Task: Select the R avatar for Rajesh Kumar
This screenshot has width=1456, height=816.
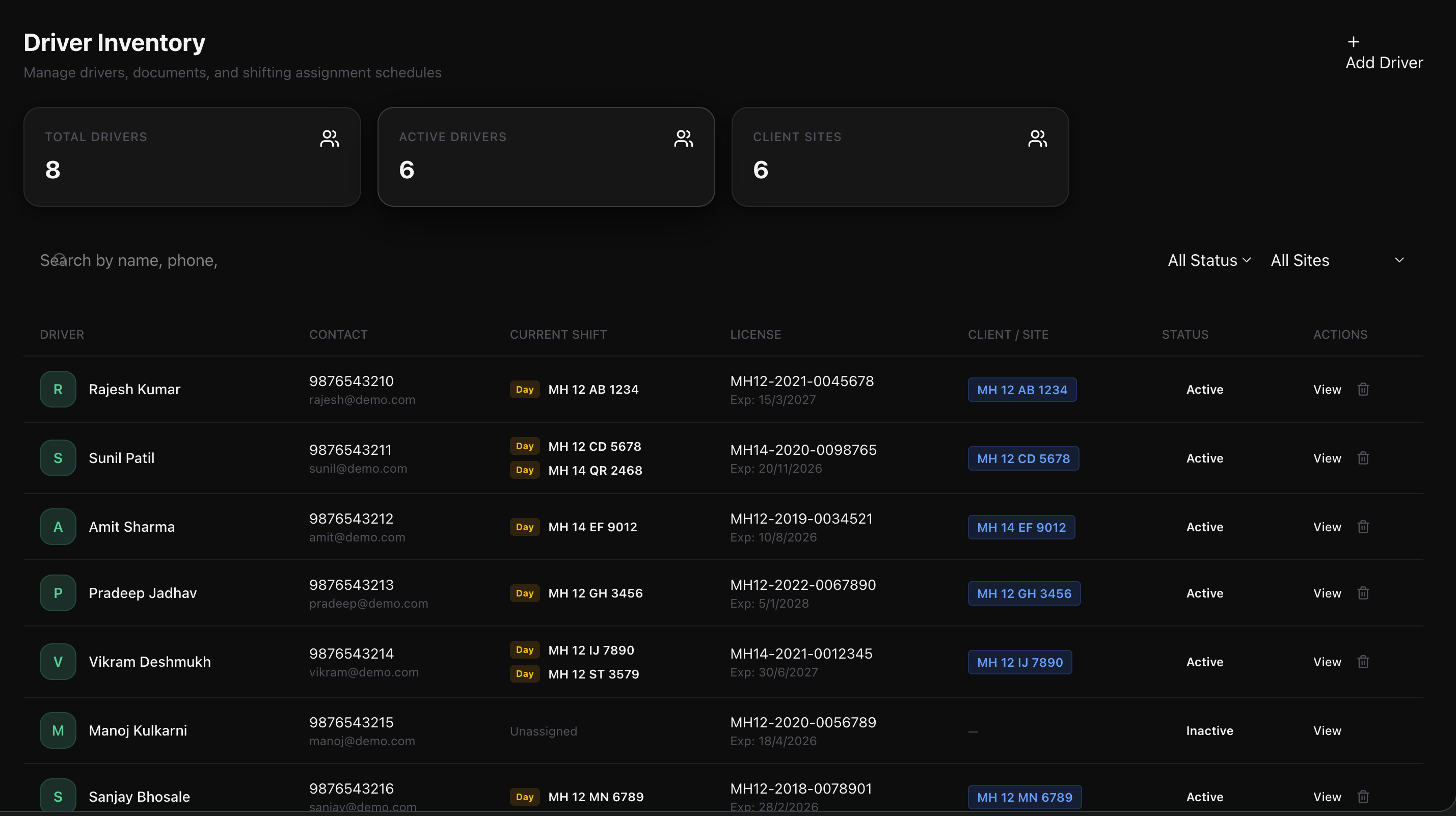Action: point(58,389)
